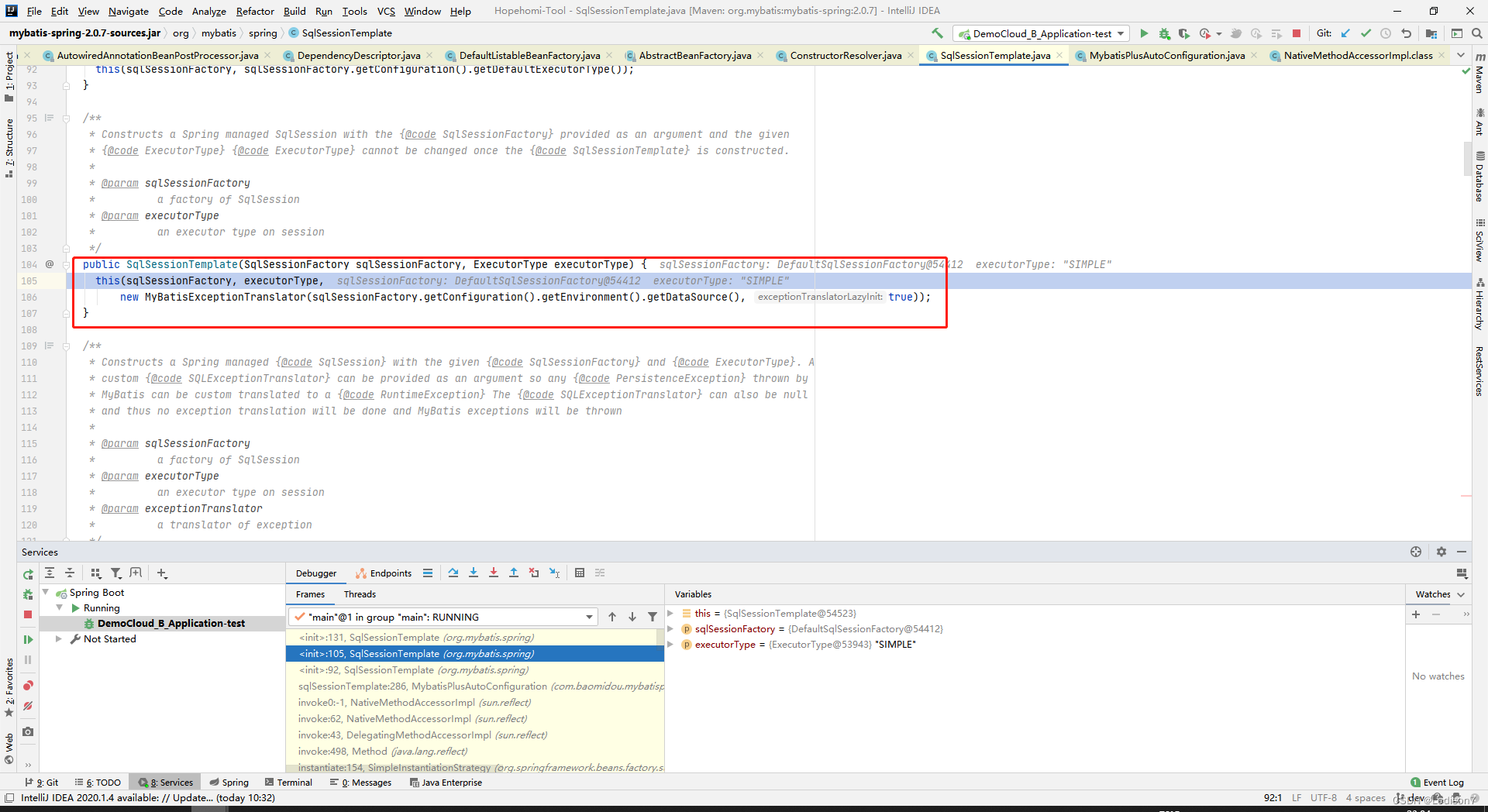Image resolution: width=1488 pixels, height=812 pixels.
Task: Show Git history clock icon
Action: point(1386,33)
